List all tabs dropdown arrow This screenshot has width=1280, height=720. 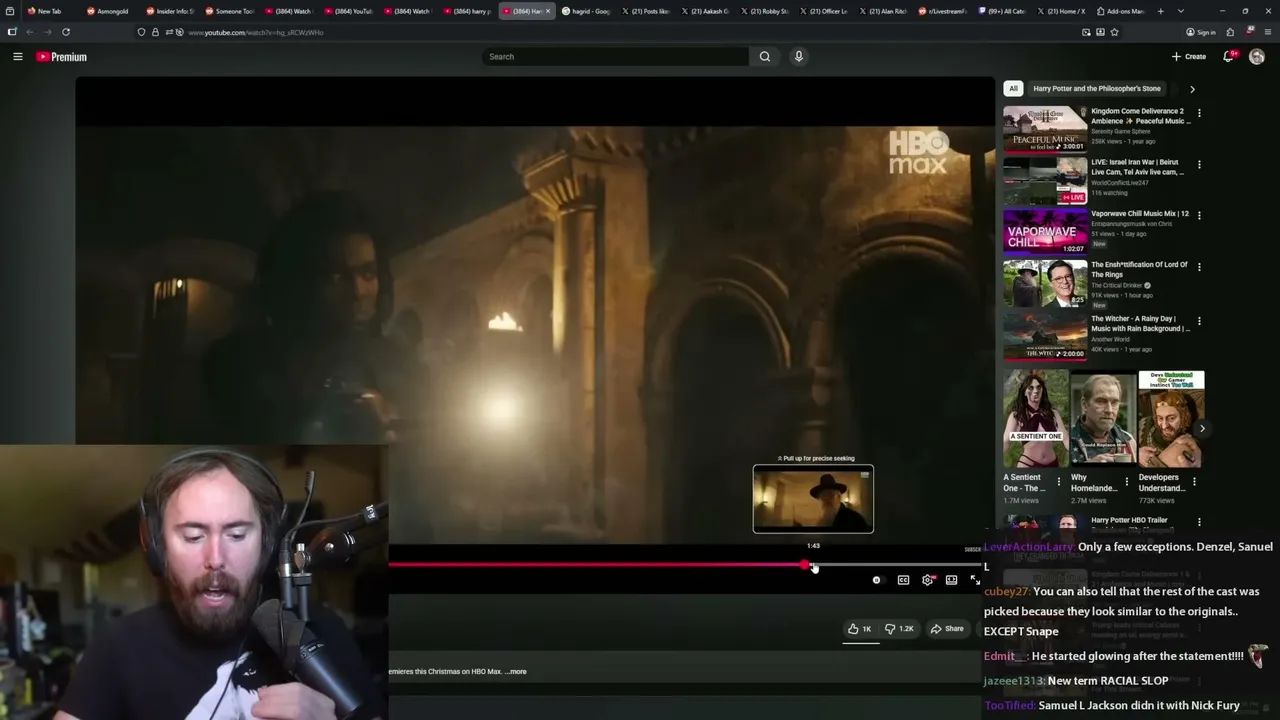[1180, 11]
